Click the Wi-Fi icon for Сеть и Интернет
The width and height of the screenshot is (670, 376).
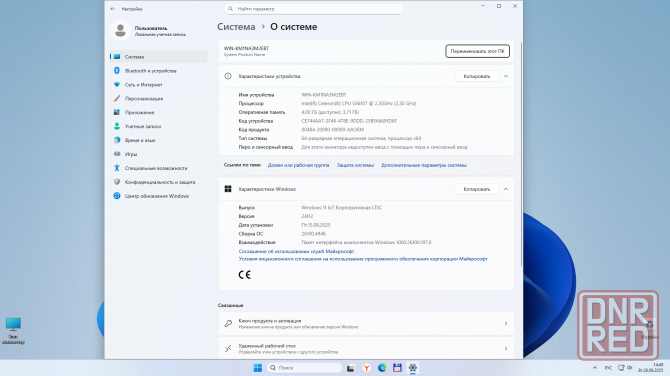(117, 85)
